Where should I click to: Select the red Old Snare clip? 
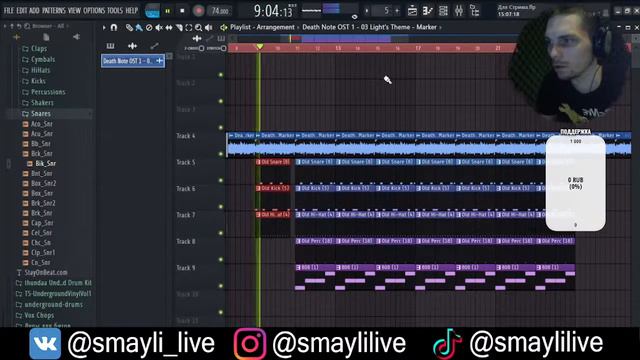(273, 162)
